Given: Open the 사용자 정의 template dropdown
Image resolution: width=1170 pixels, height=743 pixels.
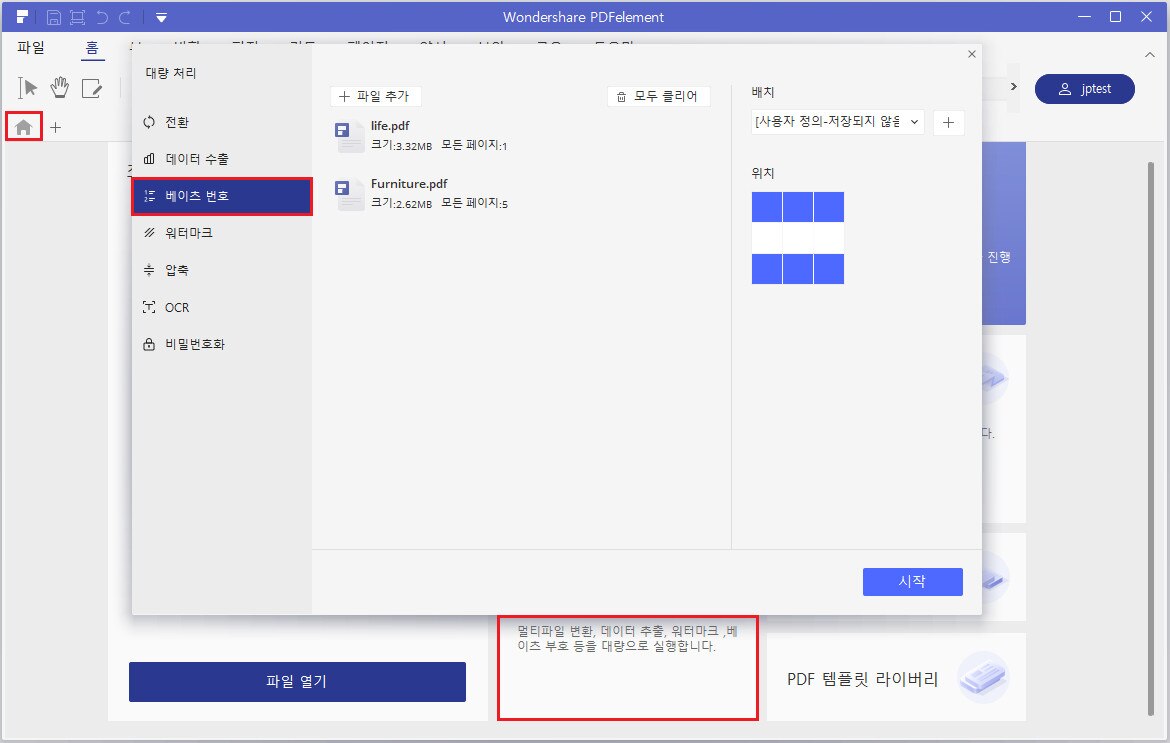Looking at the screenshot, I should tap(837, 122).
